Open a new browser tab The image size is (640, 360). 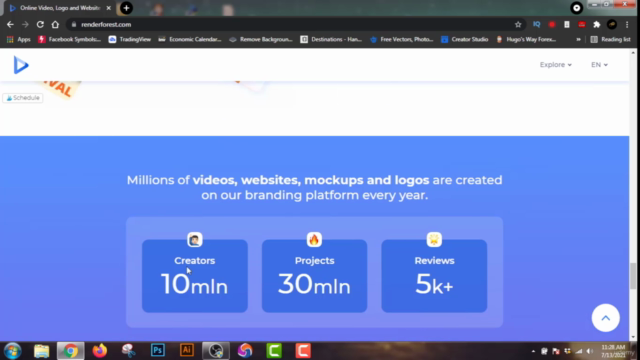coord(126,8)
